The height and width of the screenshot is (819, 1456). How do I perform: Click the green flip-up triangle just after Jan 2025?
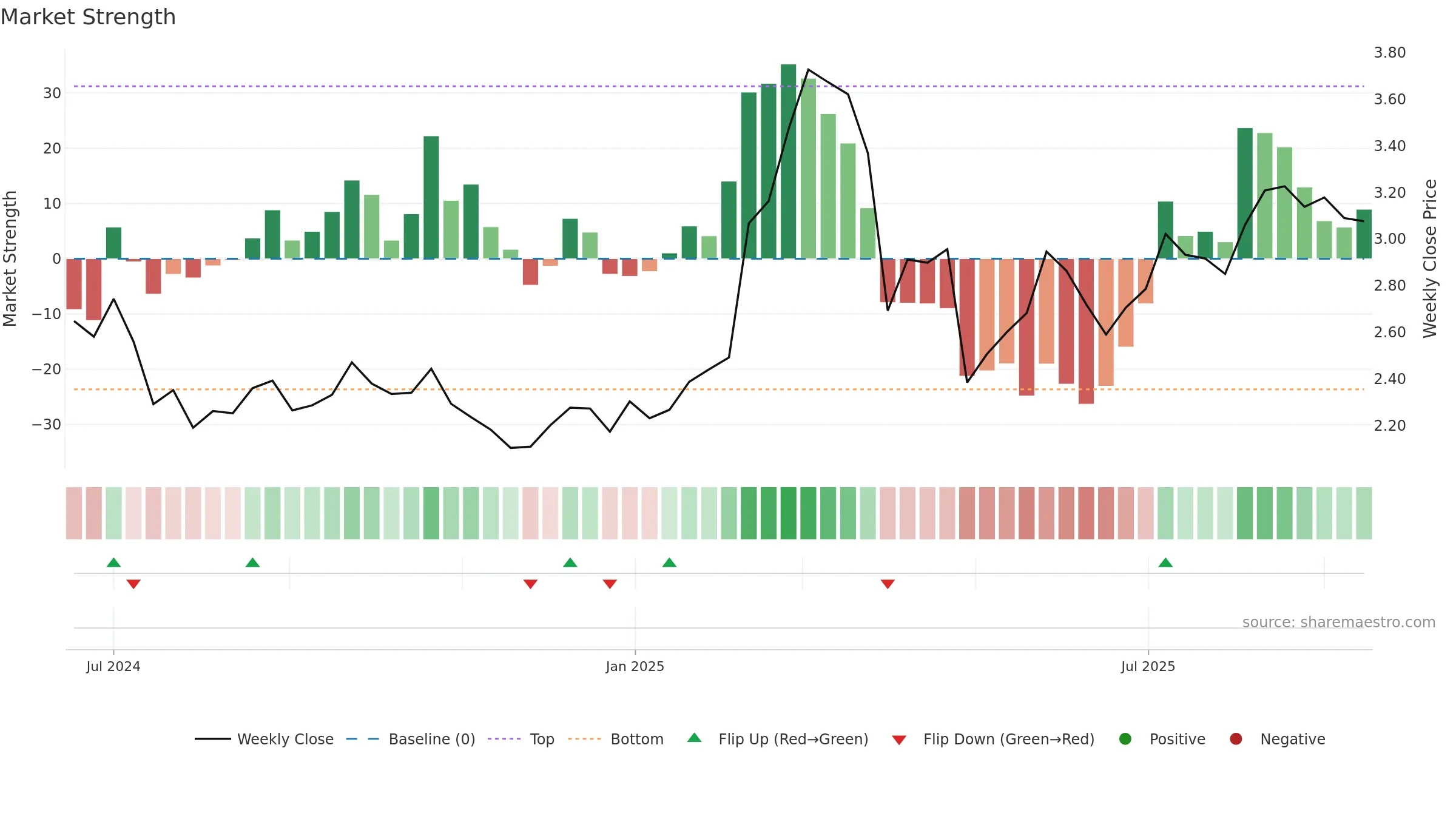(669, 562)
